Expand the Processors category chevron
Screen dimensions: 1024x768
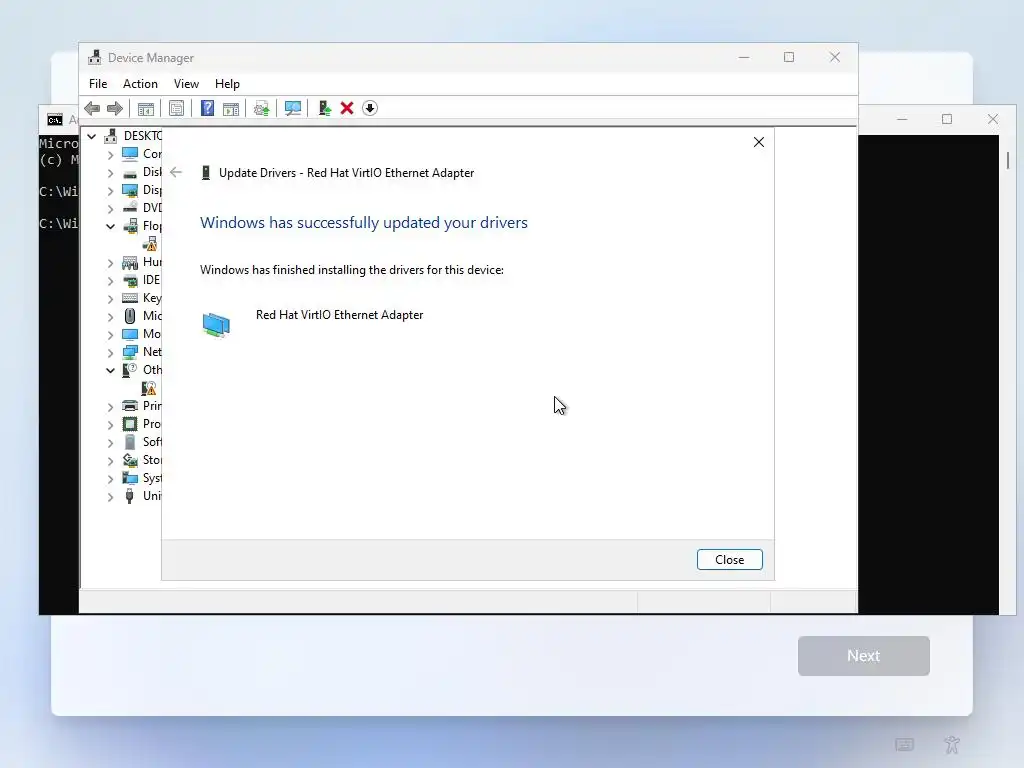(x=110, y=424)
